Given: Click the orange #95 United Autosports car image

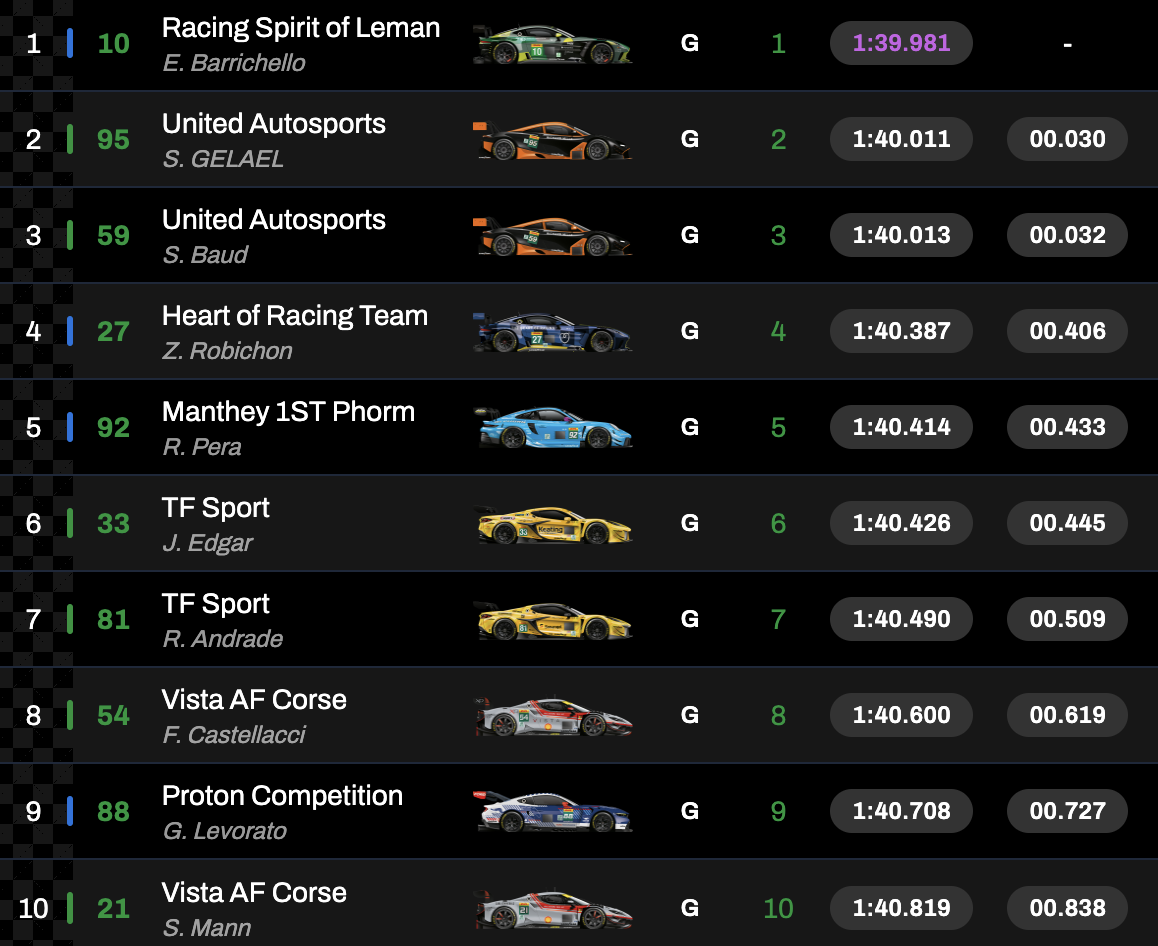Looking at the screenshot, I should tap(552, 140).
